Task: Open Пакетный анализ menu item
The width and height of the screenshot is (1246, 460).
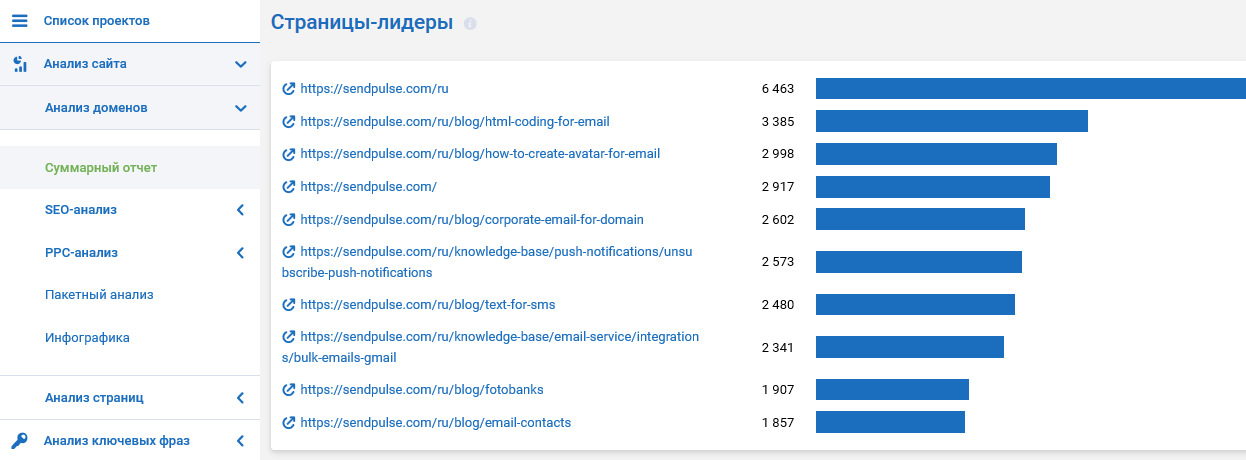Action: [99, 295]
